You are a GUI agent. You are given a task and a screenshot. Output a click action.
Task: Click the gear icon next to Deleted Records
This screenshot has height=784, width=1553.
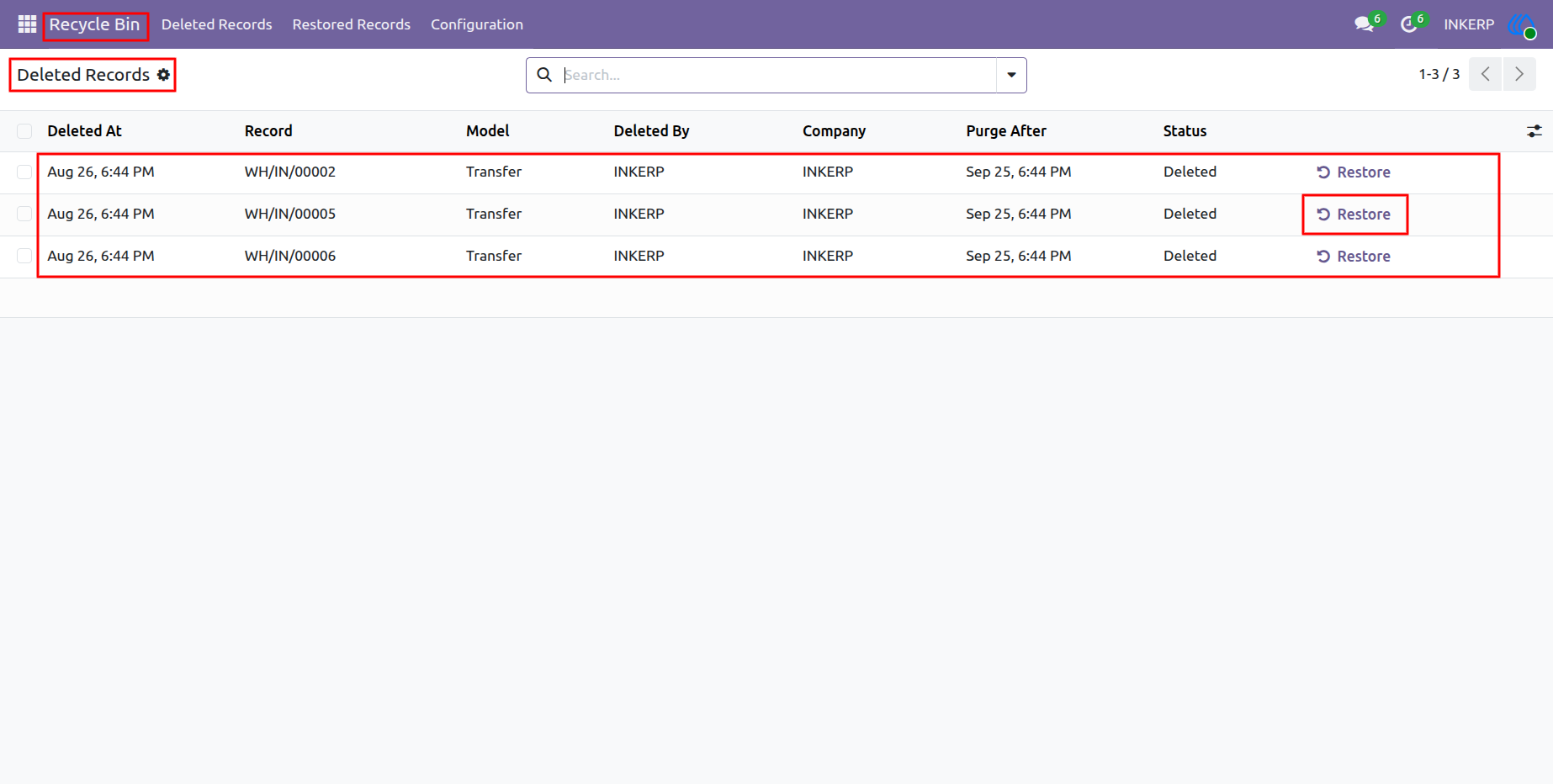point(164,75)
